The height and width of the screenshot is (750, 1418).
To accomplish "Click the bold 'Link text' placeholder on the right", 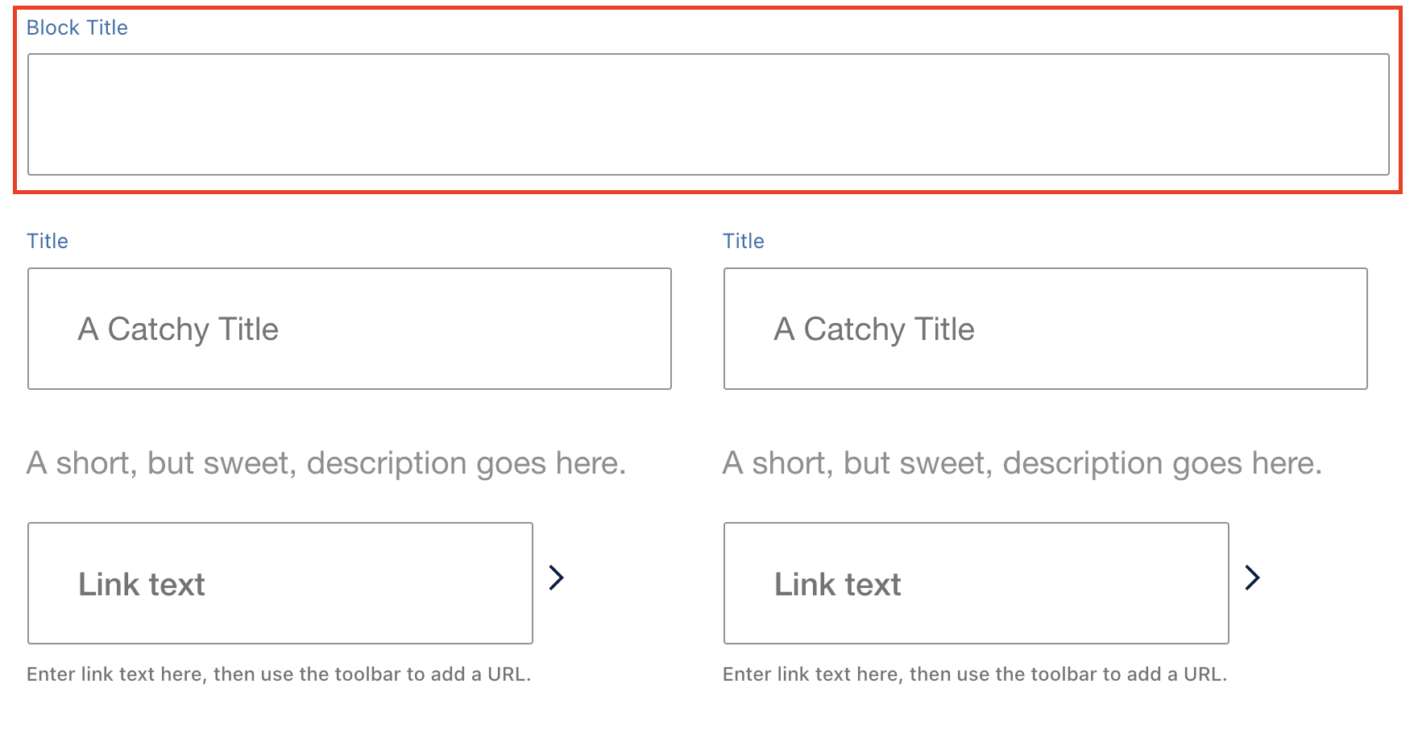I will (x=837, y=584).
